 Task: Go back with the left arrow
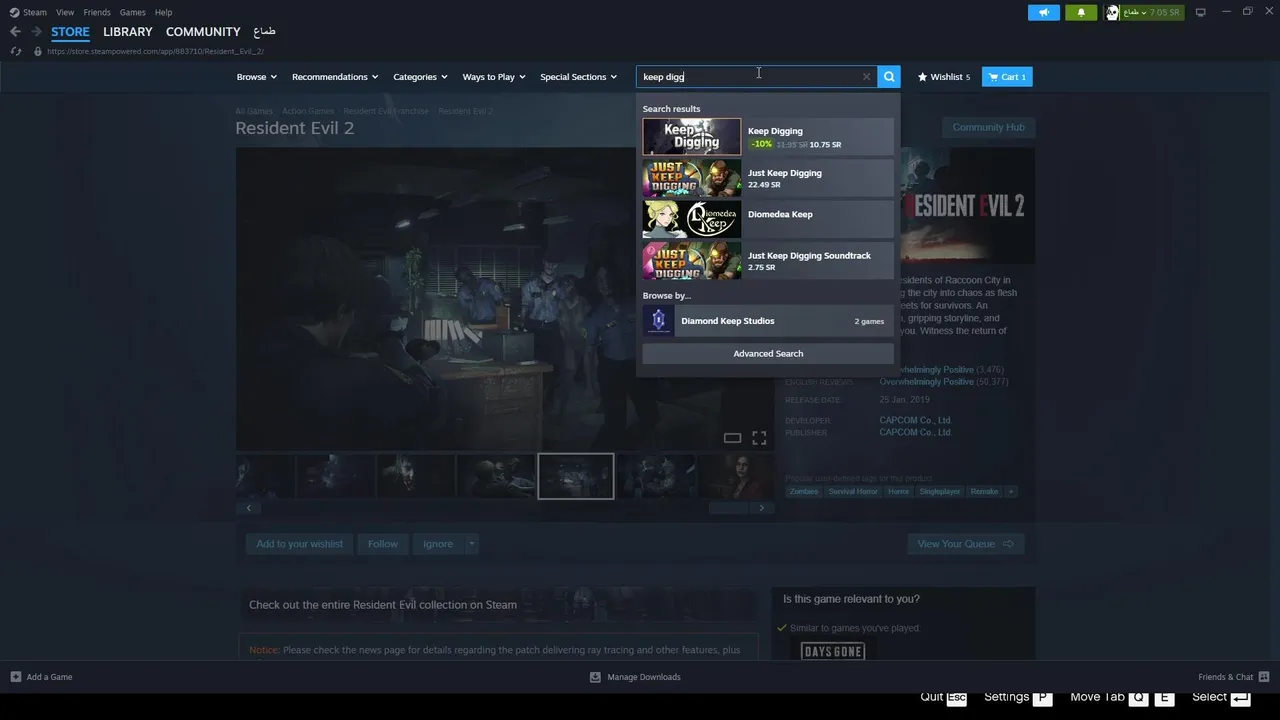point(15,32)
